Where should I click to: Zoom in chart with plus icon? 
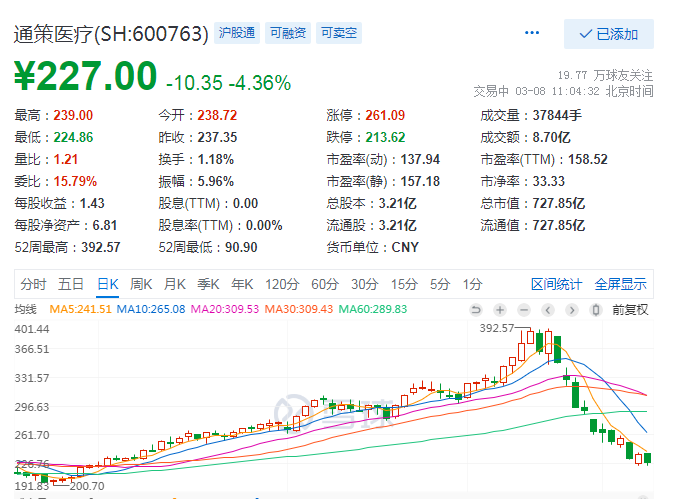499,309
